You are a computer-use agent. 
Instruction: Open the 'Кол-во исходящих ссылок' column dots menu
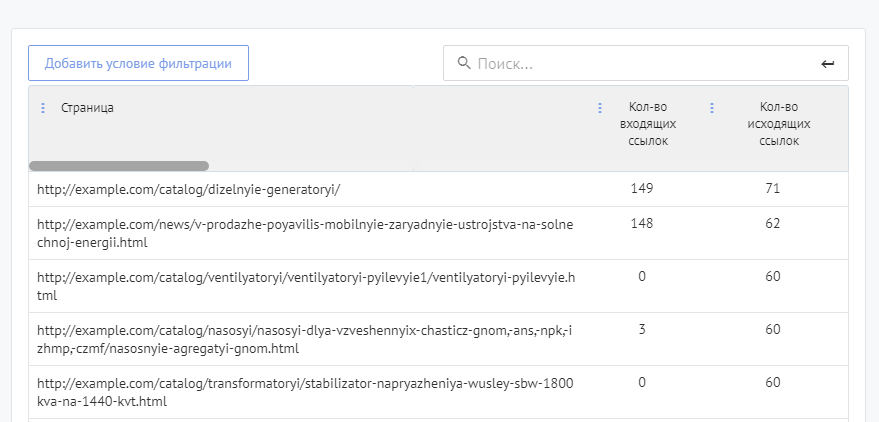click(x=712, y=108)
